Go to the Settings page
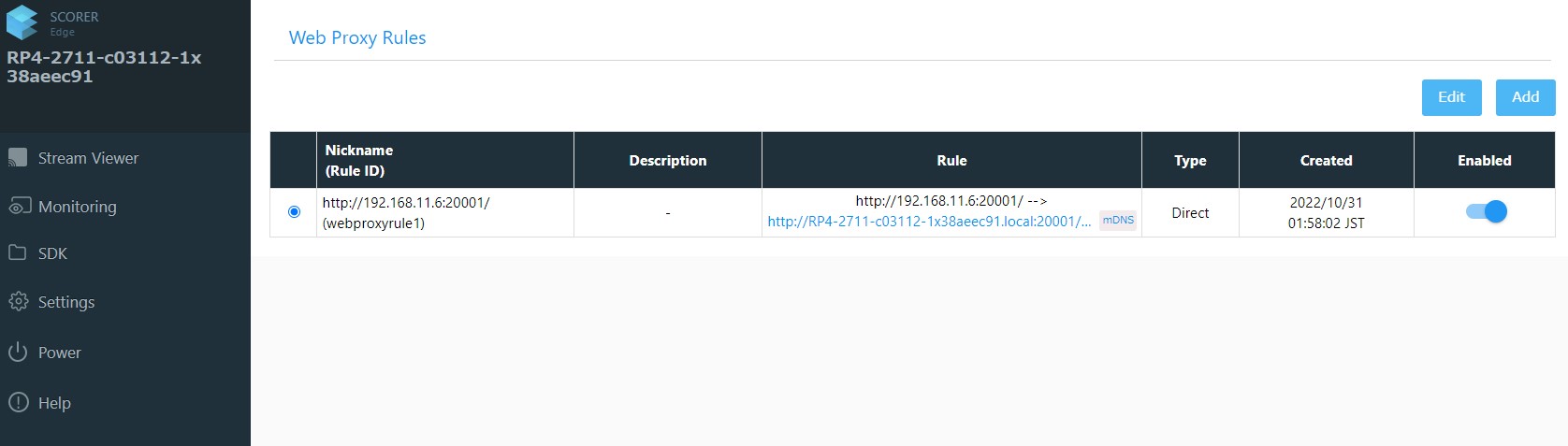 tap(66, 302)
